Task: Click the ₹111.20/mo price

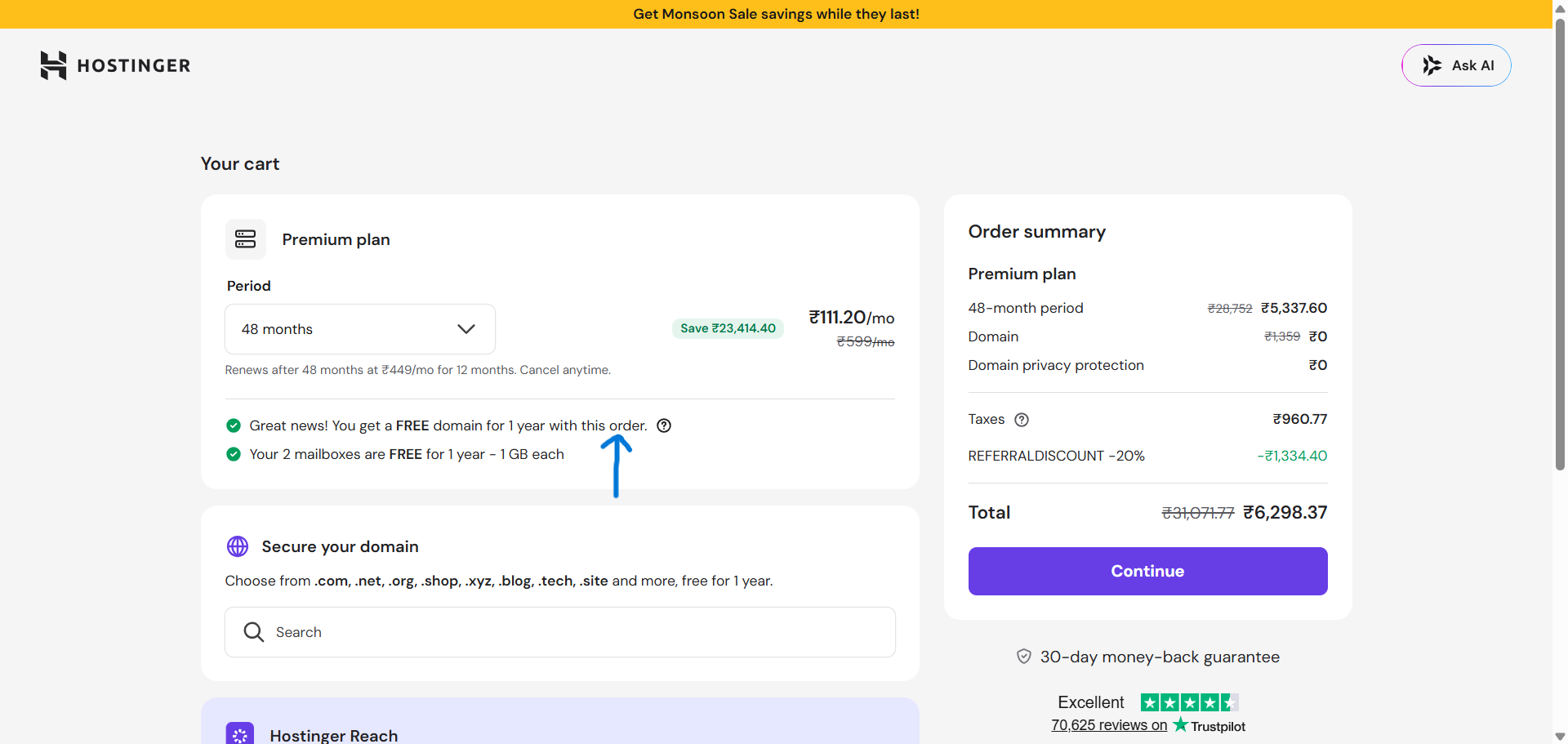Action: pos(851,318)
